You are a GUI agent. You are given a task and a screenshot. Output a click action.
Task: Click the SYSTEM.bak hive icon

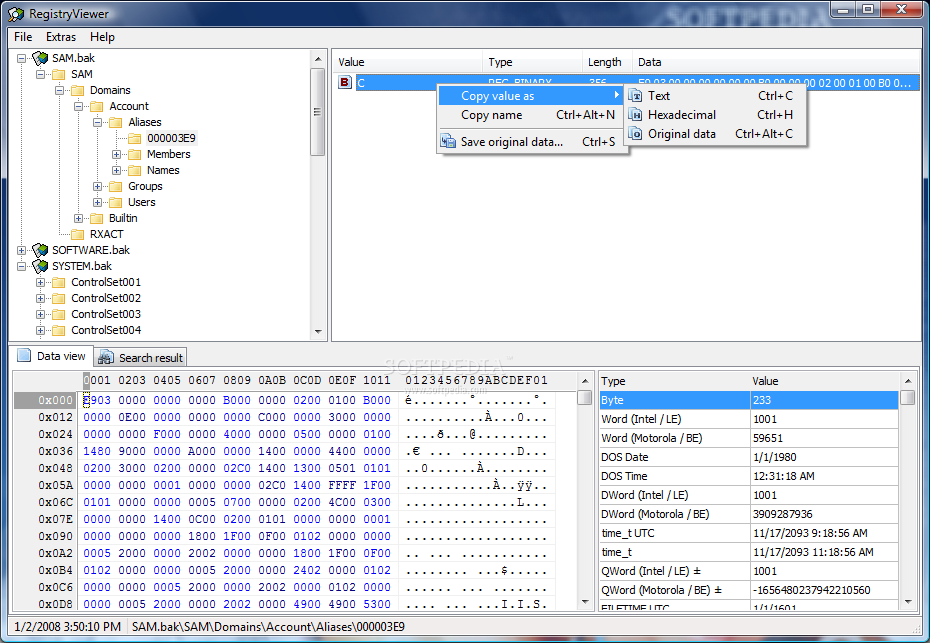coord(40,266)
